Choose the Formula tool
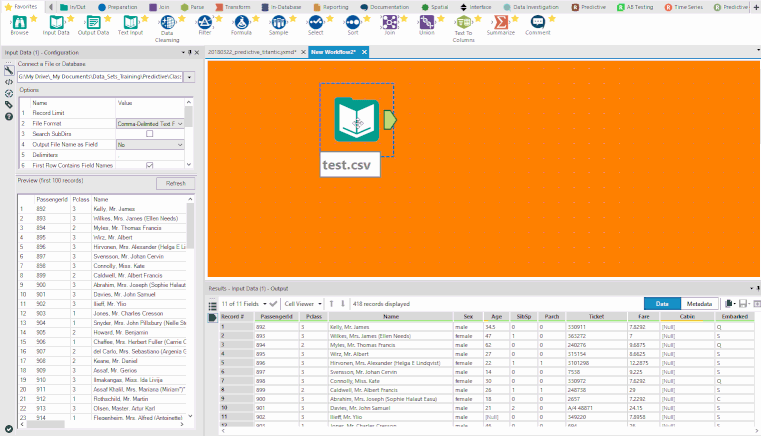 click(241, 22)
